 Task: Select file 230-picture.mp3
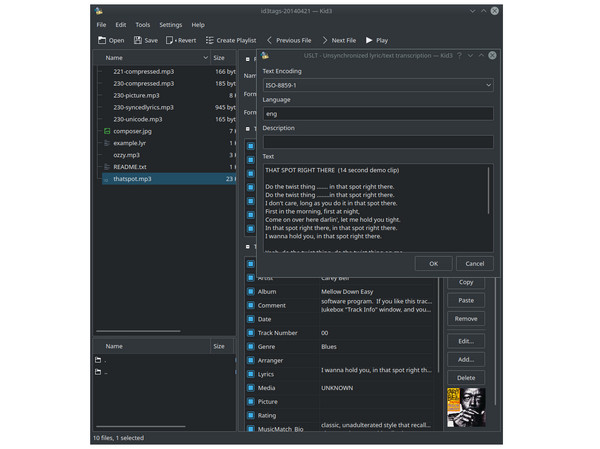[x=136, y=95]
